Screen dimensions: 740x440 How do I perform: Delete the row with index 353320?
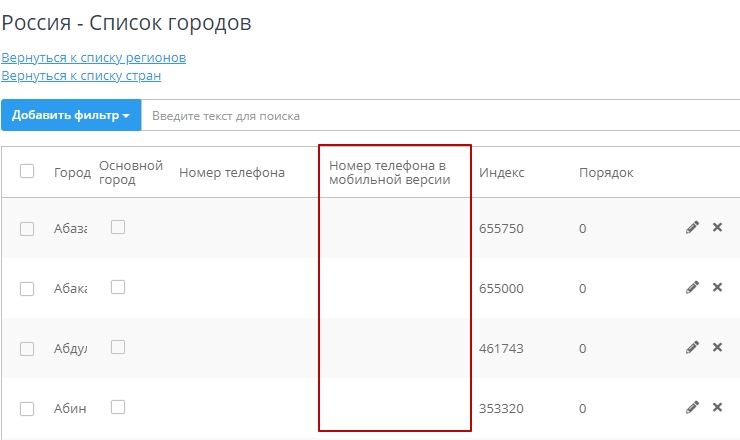coord(717,407)
